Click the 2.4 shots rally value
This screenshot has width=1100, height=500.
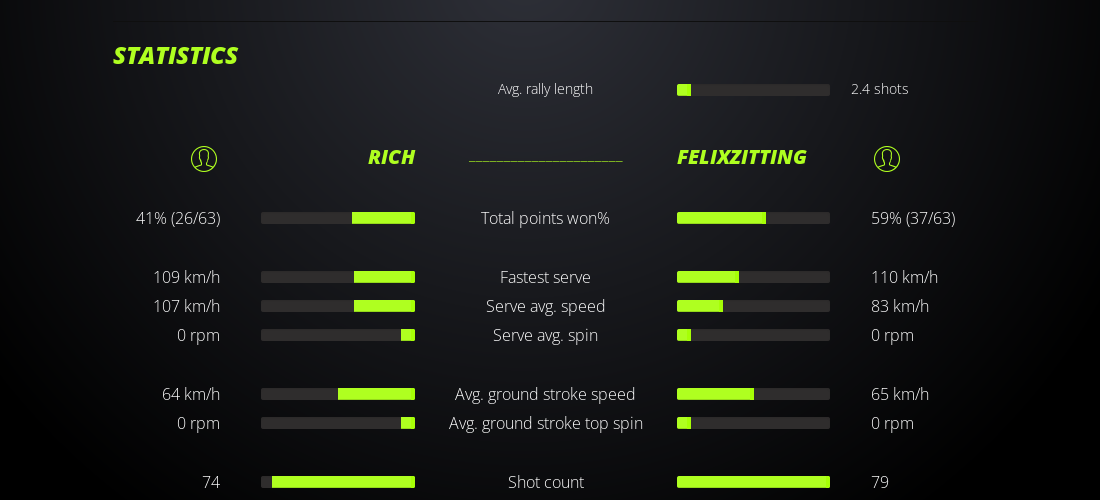(880, 89)
